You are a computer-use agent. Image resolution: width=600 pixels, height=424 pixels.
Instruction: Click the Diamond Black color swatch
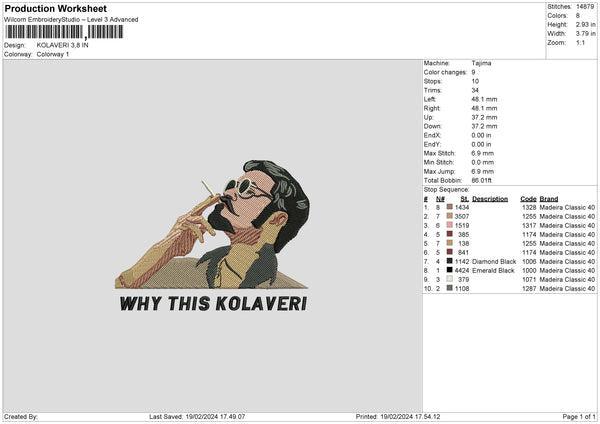[x=450, y=261]
